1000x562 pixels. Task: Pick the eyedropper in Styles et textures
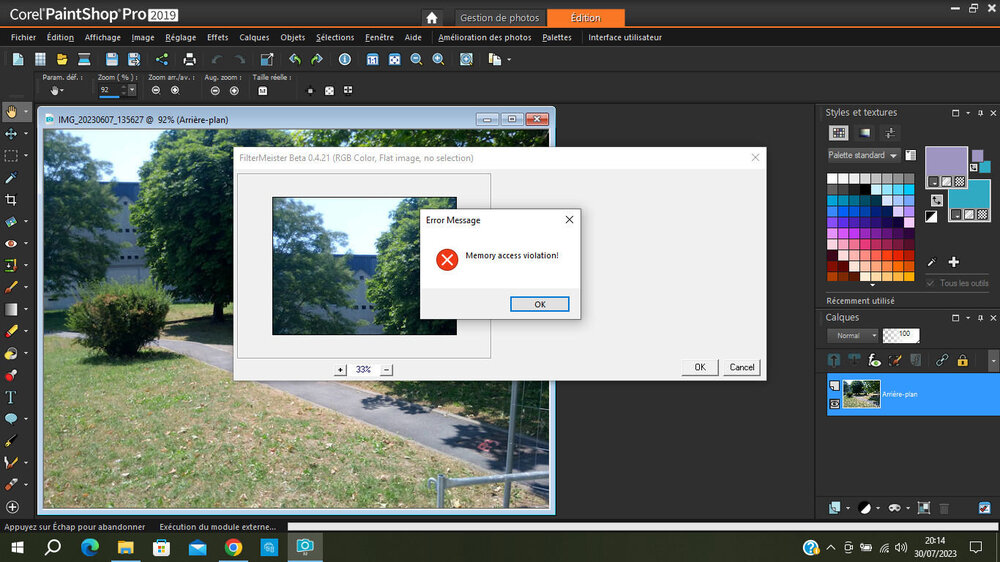click(x=932, y=262)
